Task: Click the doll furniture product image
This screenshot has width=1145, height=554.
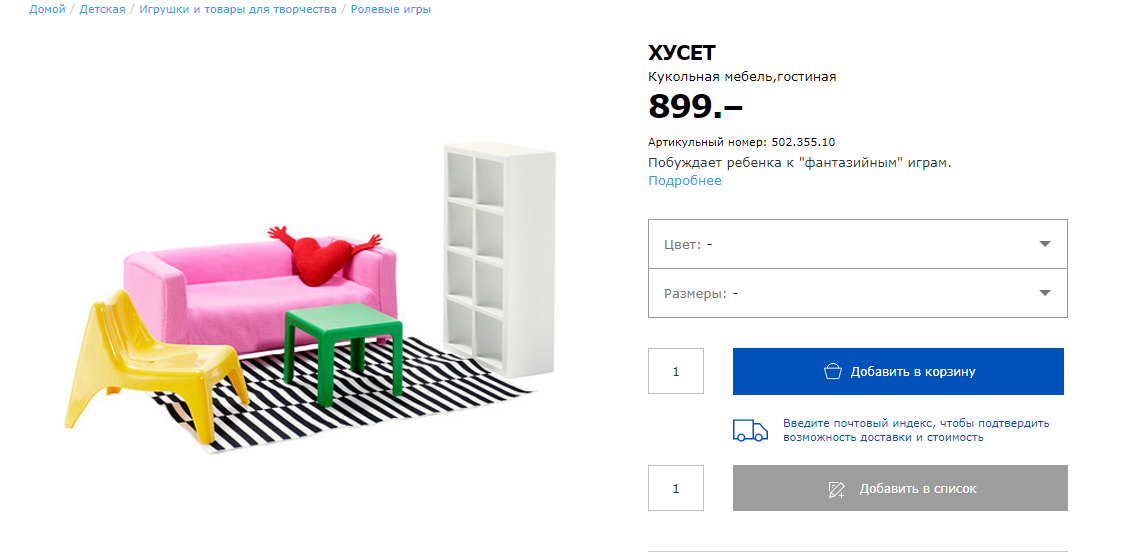Action: coord(310,298)
